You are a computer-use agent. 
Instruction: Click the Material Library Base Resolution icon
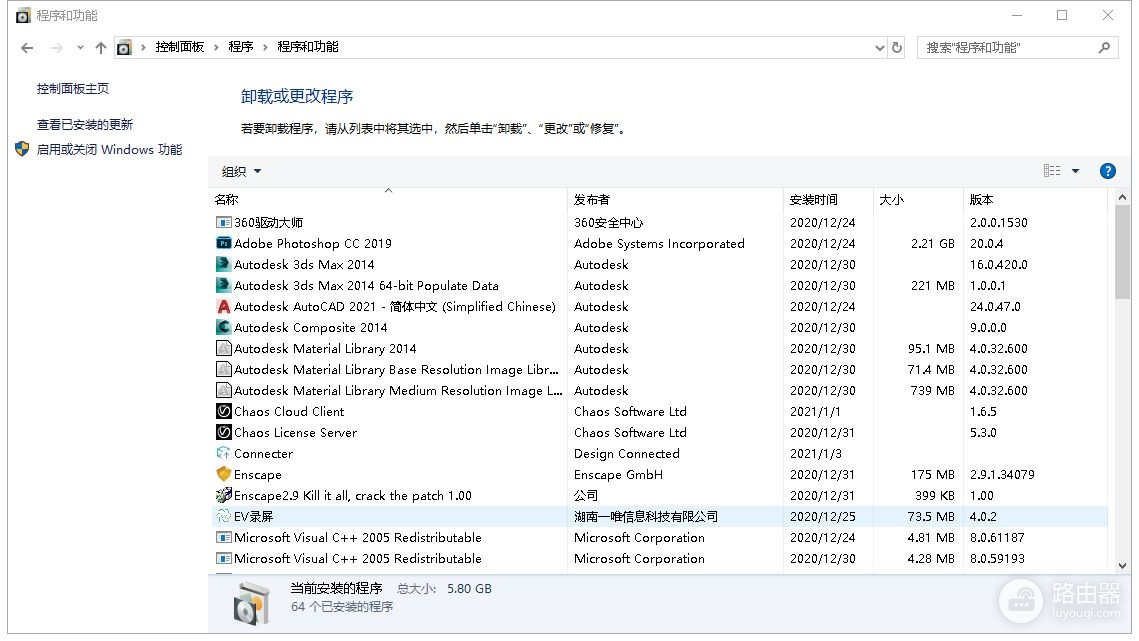tap(224, 370)
